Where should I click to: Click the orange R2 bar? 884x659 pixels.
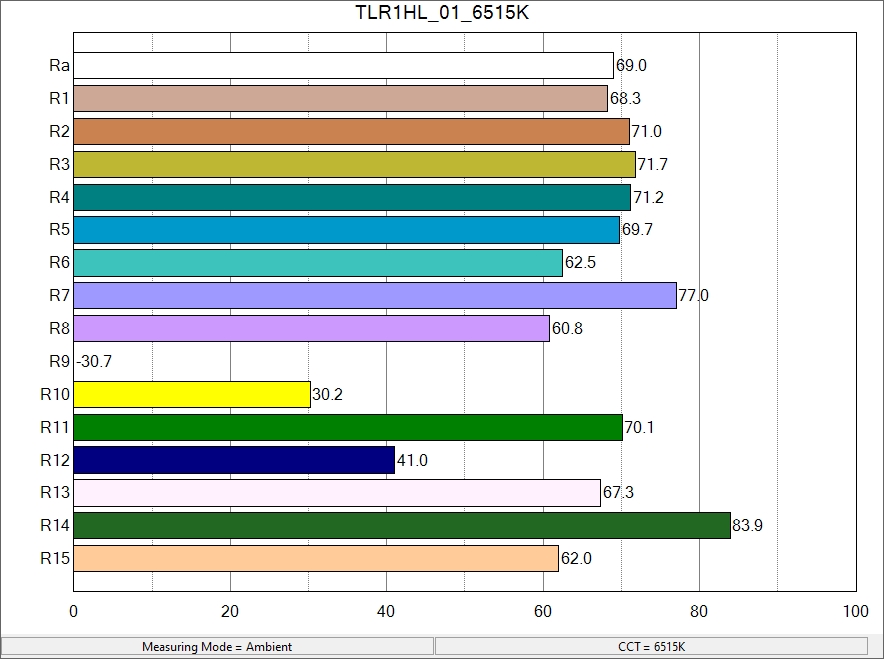click(x=351, y=132)
